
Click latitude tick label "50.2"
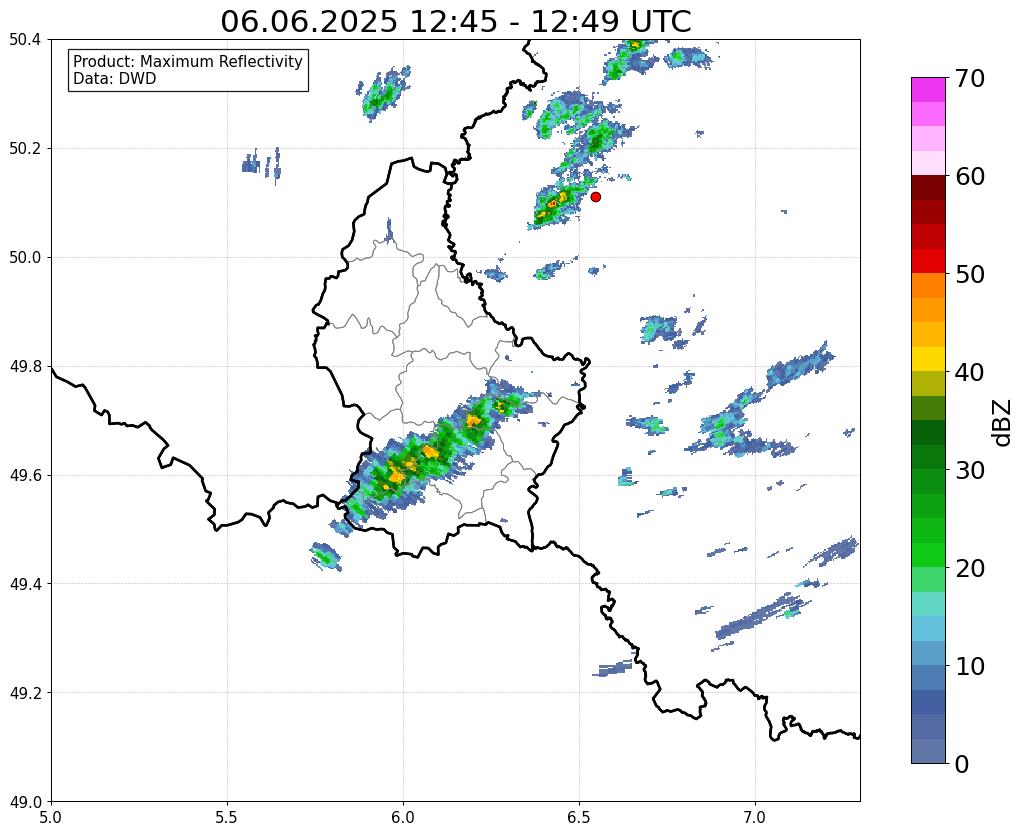click(x=25, y=149)
